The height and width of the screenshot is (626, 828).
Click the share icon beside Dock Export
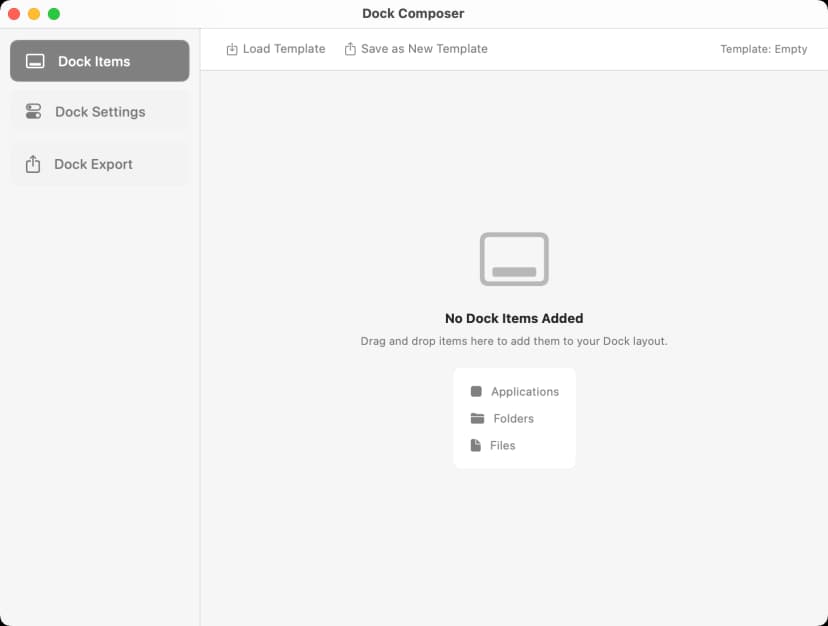click(x=33, y=164)
